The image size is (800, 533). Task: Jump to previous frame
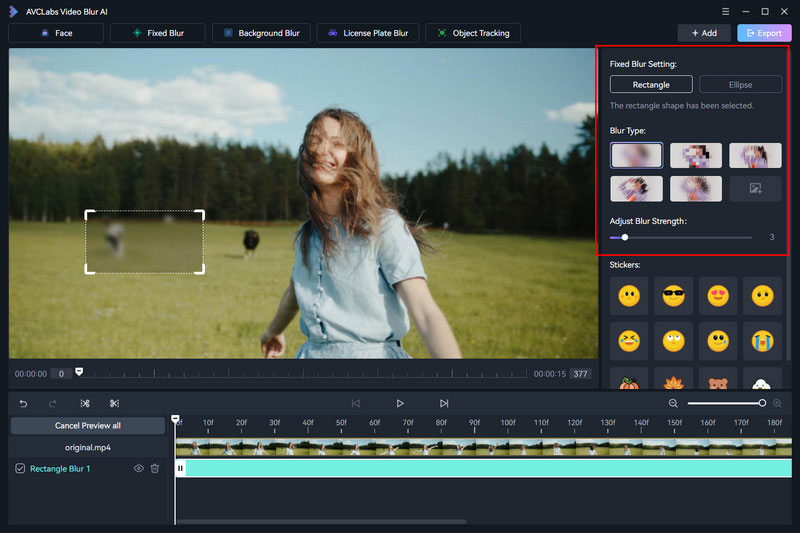[356, 403]
